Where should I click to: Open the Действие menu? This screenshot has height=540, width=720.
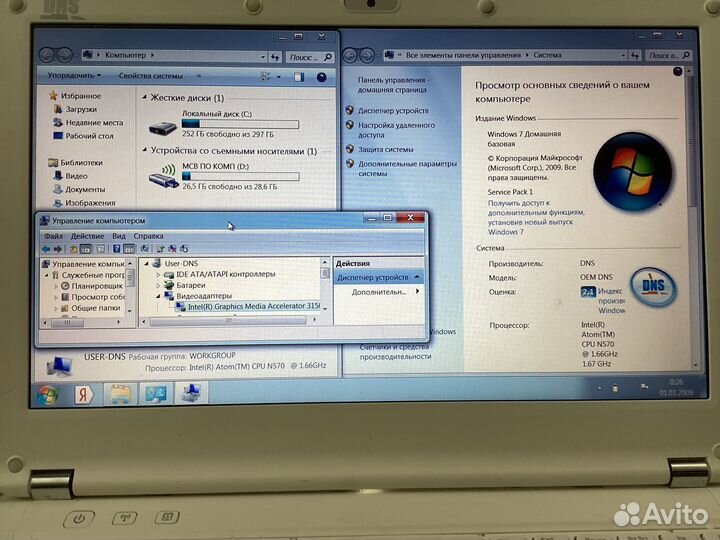pyautogui.click(x=87, y=236)
